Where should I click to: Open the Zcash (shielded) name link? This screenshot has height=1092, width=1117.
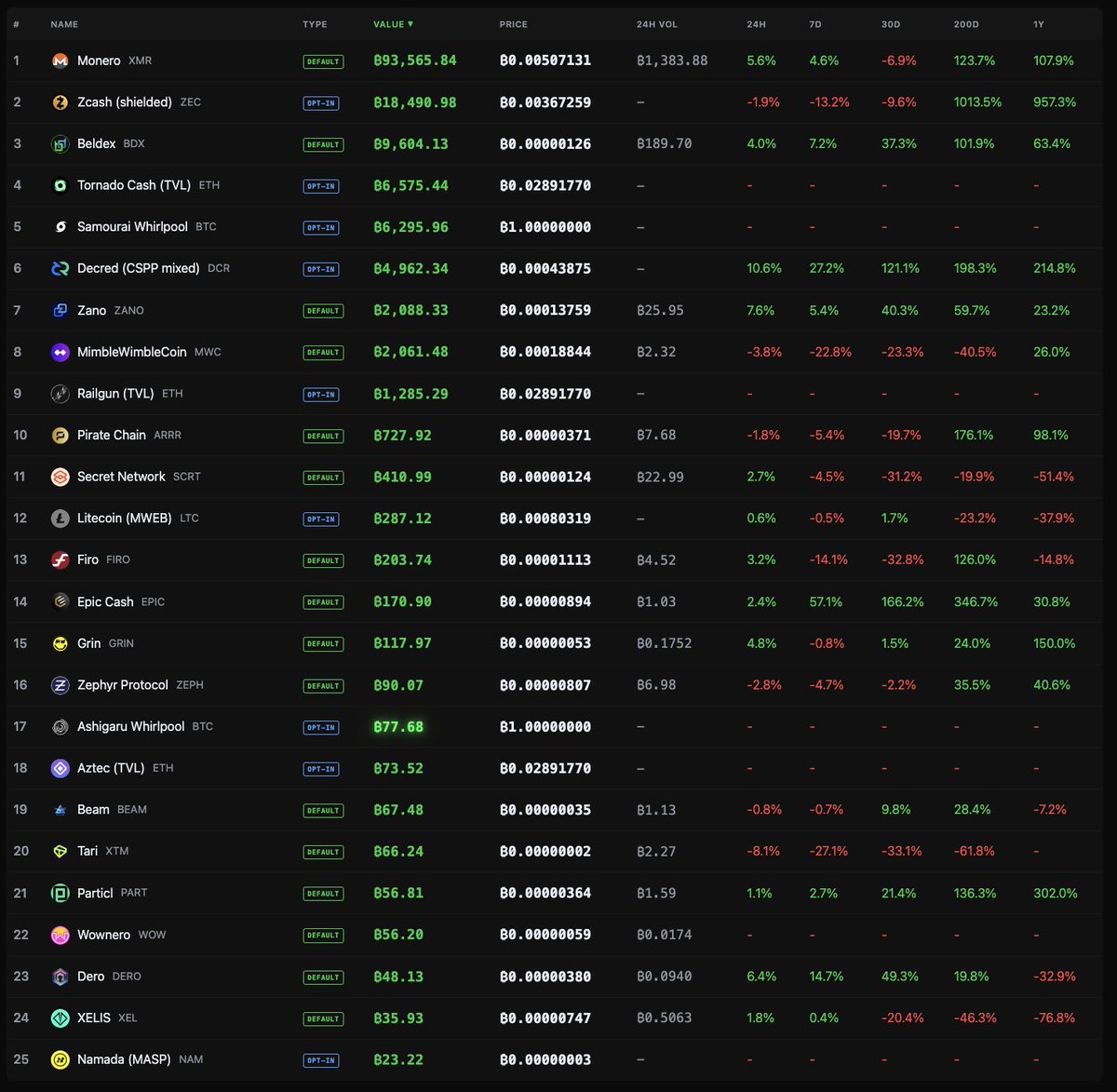[x=125, y=102]
